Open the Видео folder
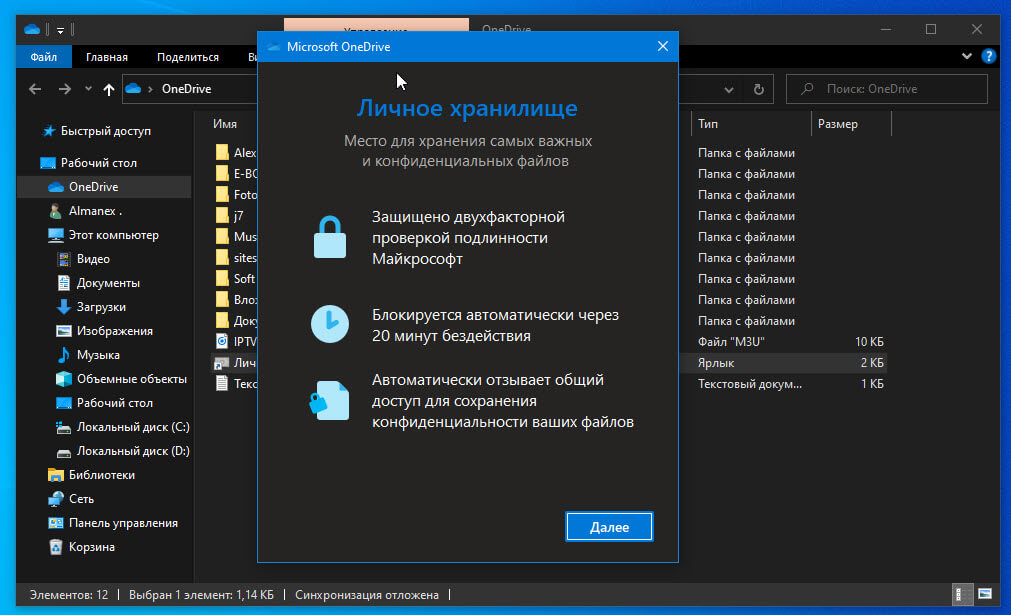Image resolution: width=1011 pixels, height=615 pixels. point(93,259)
